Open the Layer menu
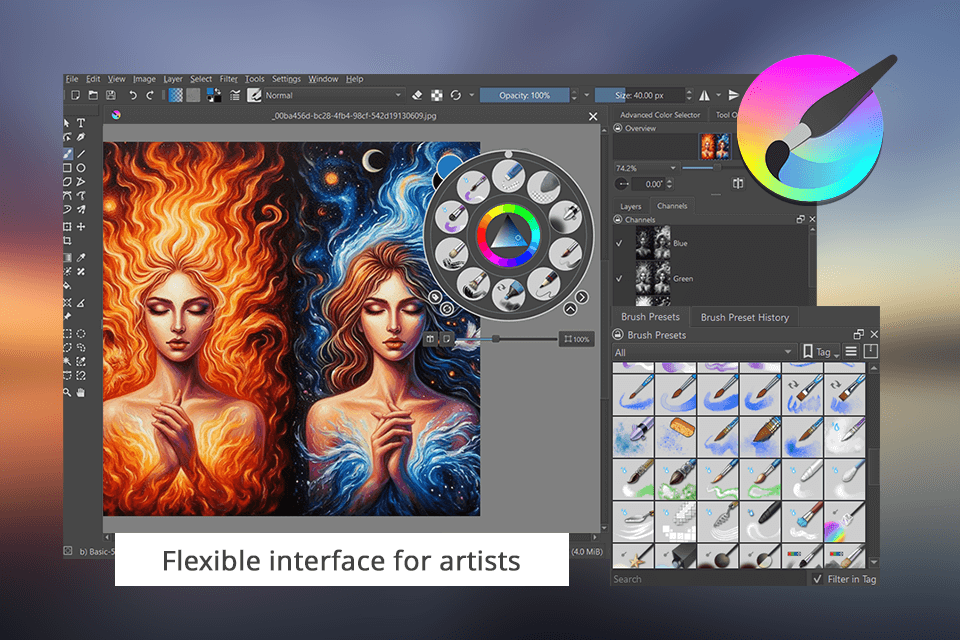This screenshot has width=960, height=640. (173, 79)
